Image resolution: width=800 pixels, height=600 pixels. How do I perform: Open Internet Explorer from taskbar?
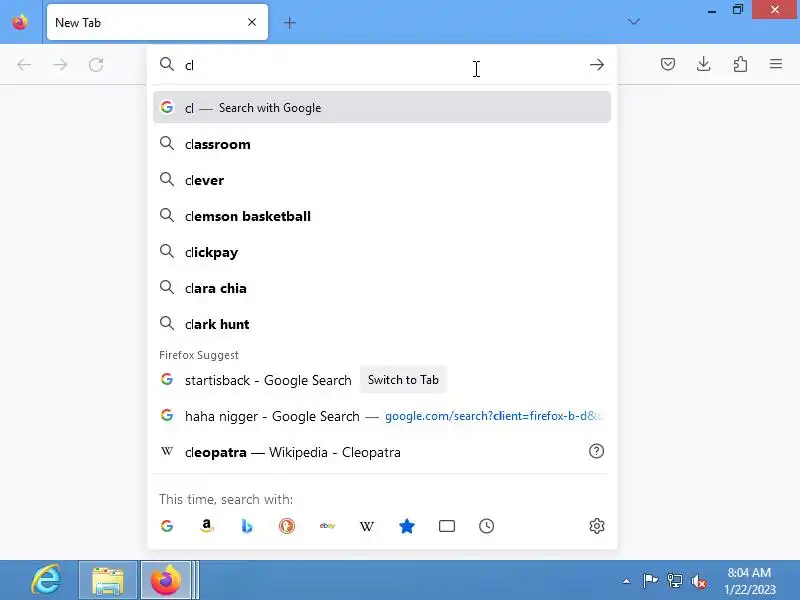click(46, 580)
